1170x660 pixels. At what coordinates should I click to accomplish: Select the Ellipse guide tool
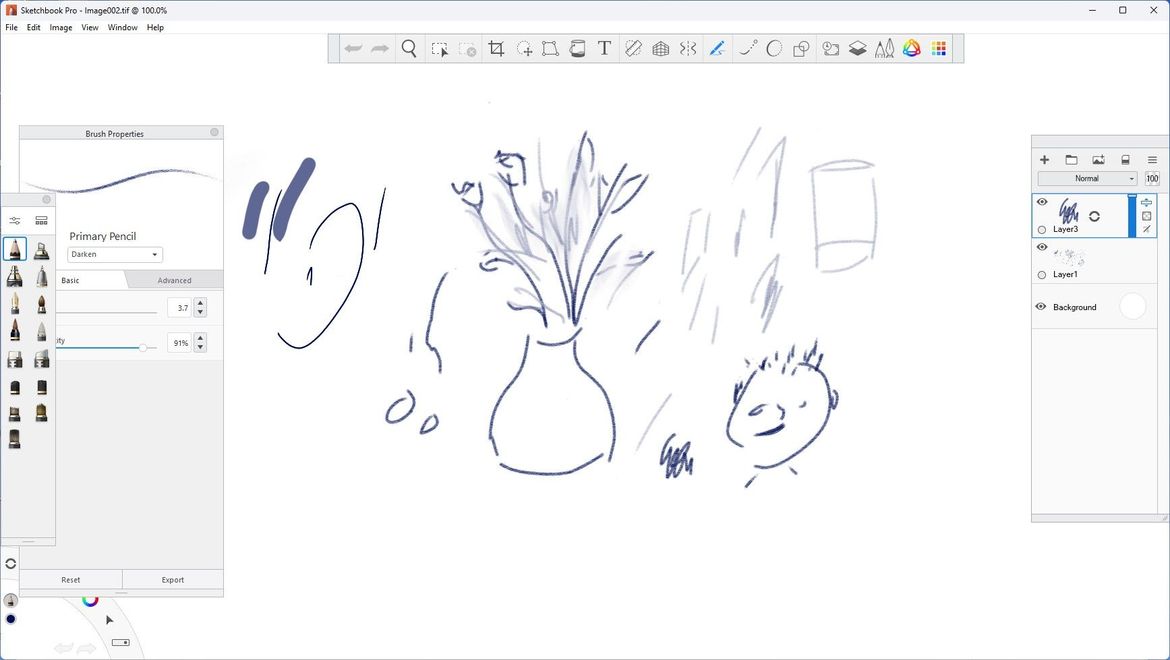(773, 48)
